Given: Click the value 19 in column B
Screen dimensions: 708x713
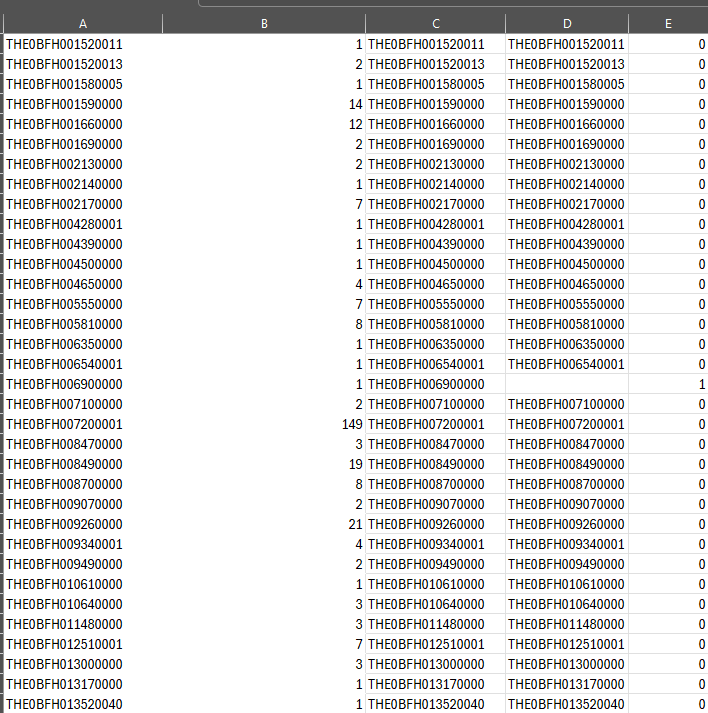Looking at the screenshot, I should pyautogui.click(x=264, y=464).
